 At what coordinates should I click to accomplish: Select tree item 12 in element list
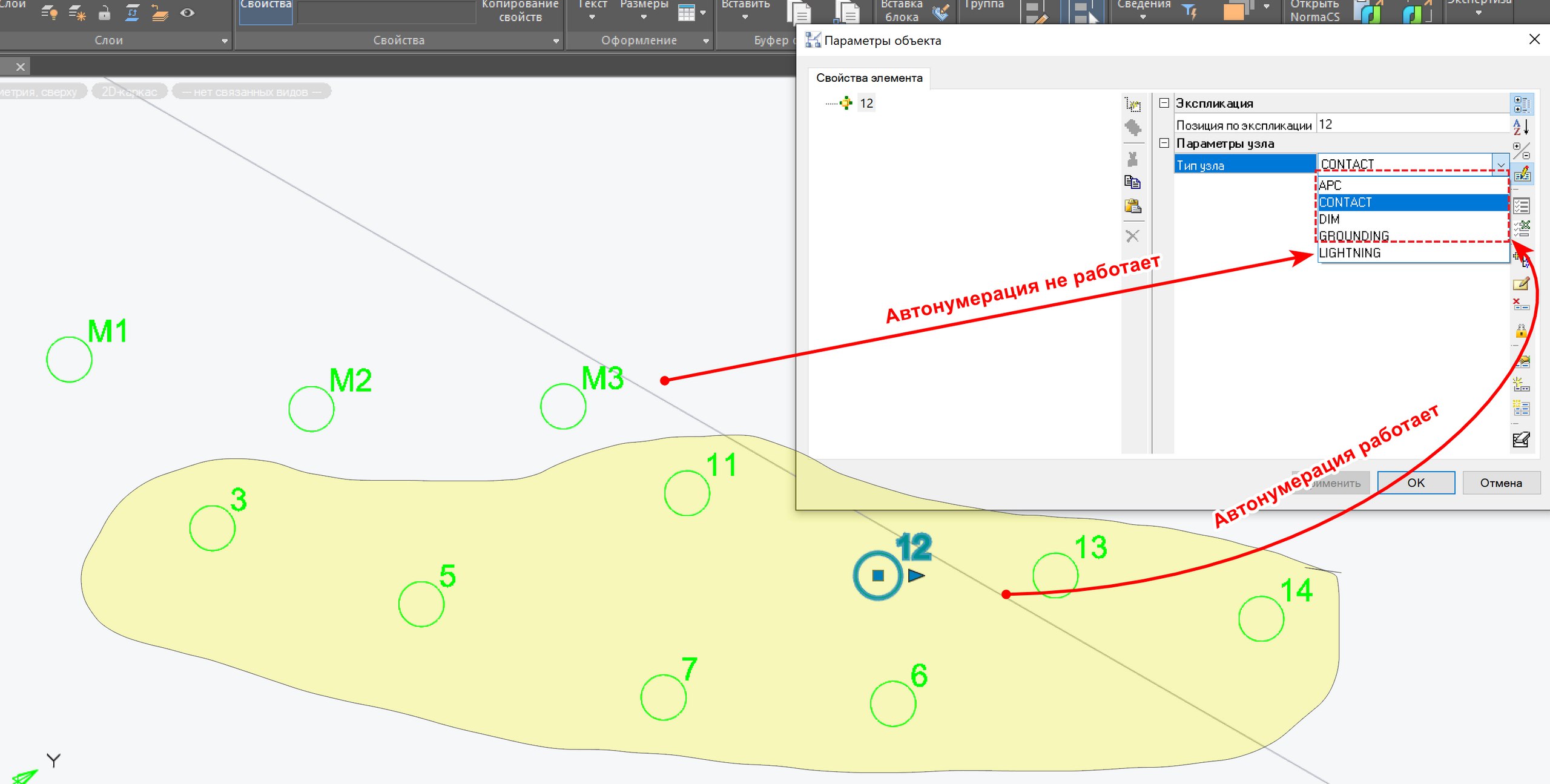pos(866,104)
